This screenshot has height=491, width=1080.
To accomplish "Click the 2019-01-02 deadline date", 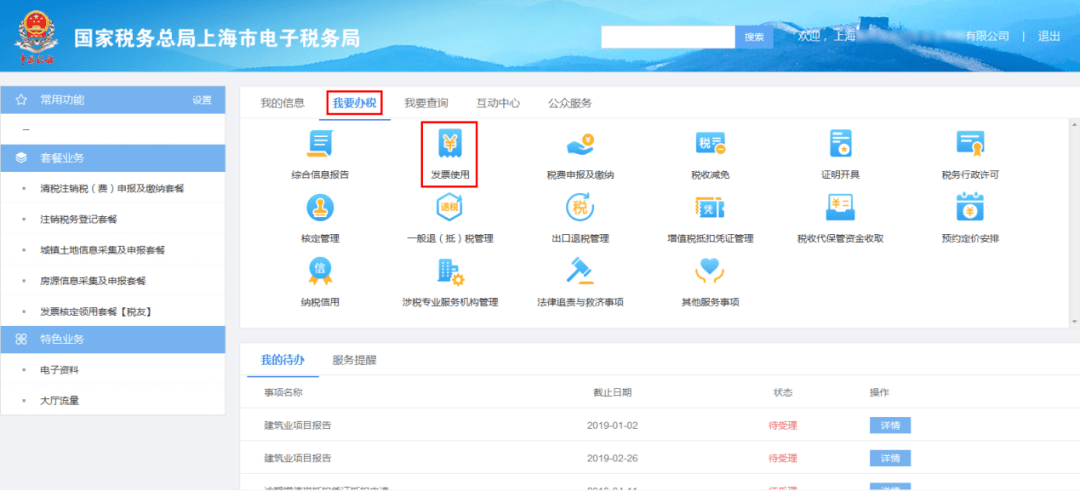I will coord(612,426).
